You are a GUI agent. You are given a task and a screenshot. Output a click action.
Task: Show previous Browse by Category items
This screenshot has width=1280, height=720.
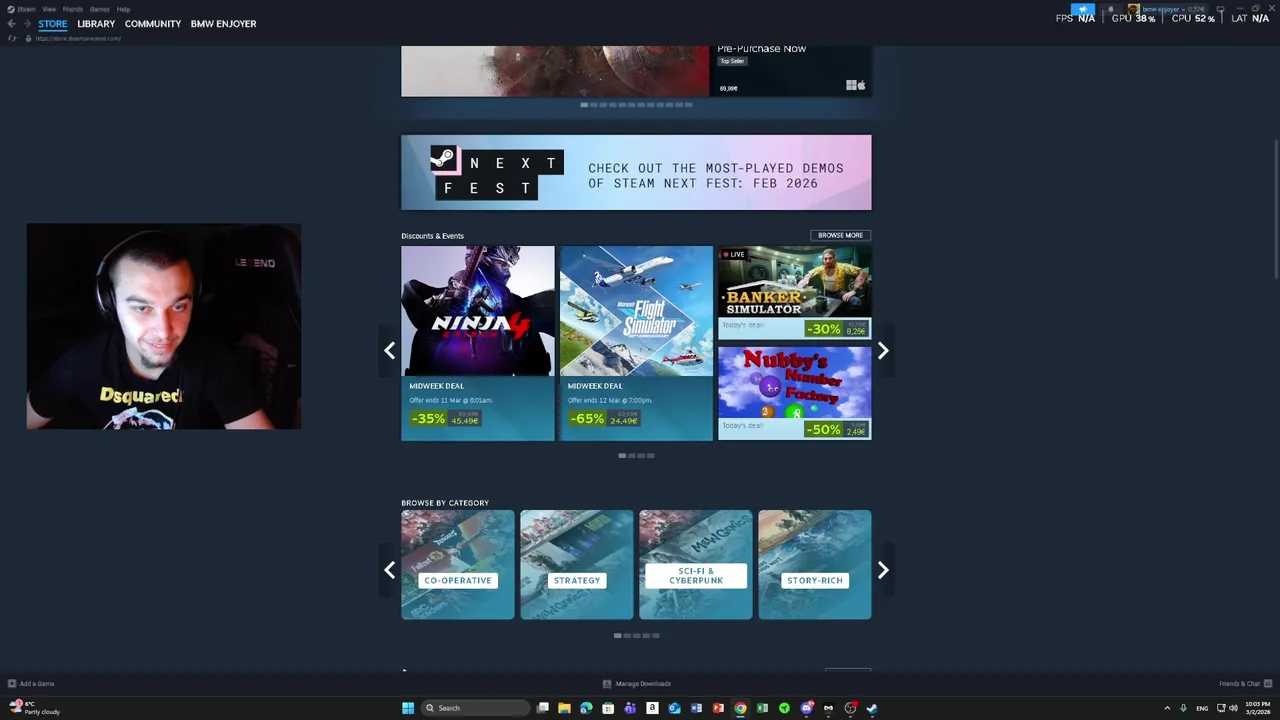pyautogui.click(x=389, y=570)
